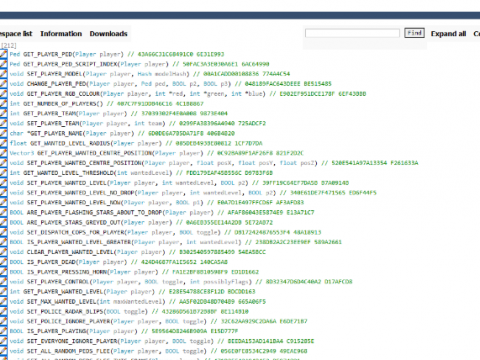Click the edit icon for GET_PLAYER_NAME
The image size is (480, 360).
[x=3, y=133]
